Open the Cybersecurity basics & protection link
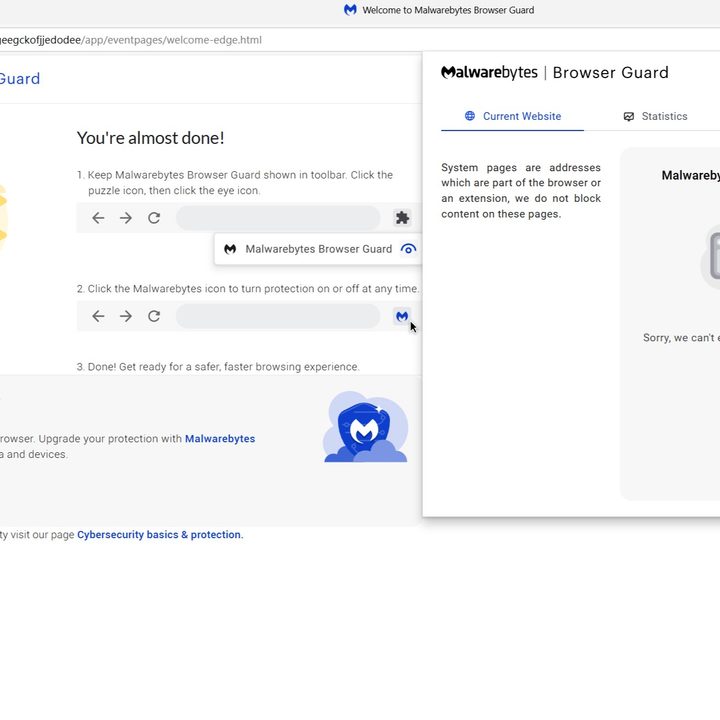Viewport: 720px width, 720px height. click(x=159, y=534)
